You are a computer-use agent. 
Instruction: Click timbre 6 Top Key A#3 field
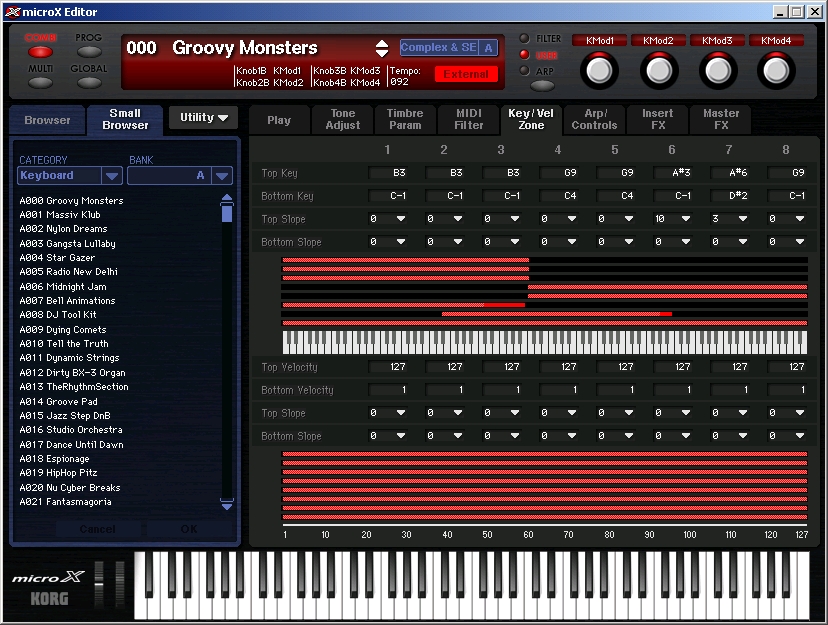click(x=672, y=173)
